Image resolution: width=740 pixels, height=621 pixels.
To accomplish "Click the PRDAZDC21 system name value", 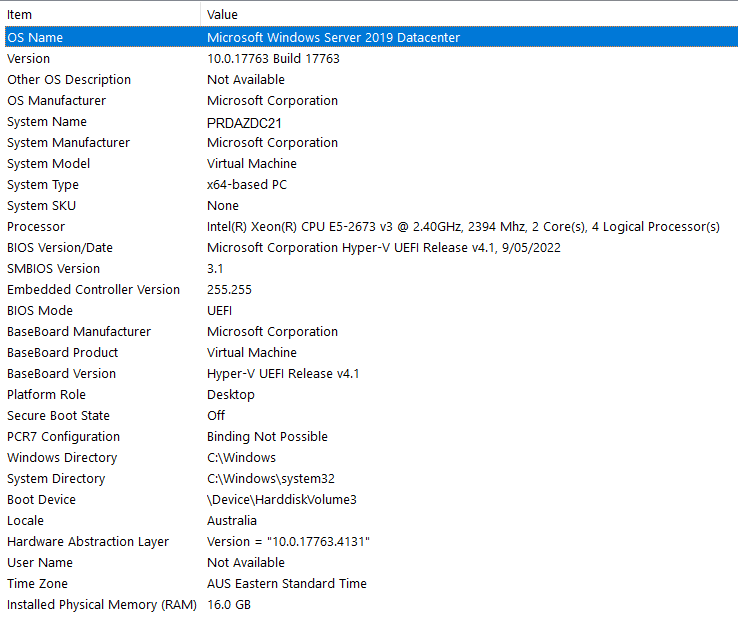I will pos(244,123).
